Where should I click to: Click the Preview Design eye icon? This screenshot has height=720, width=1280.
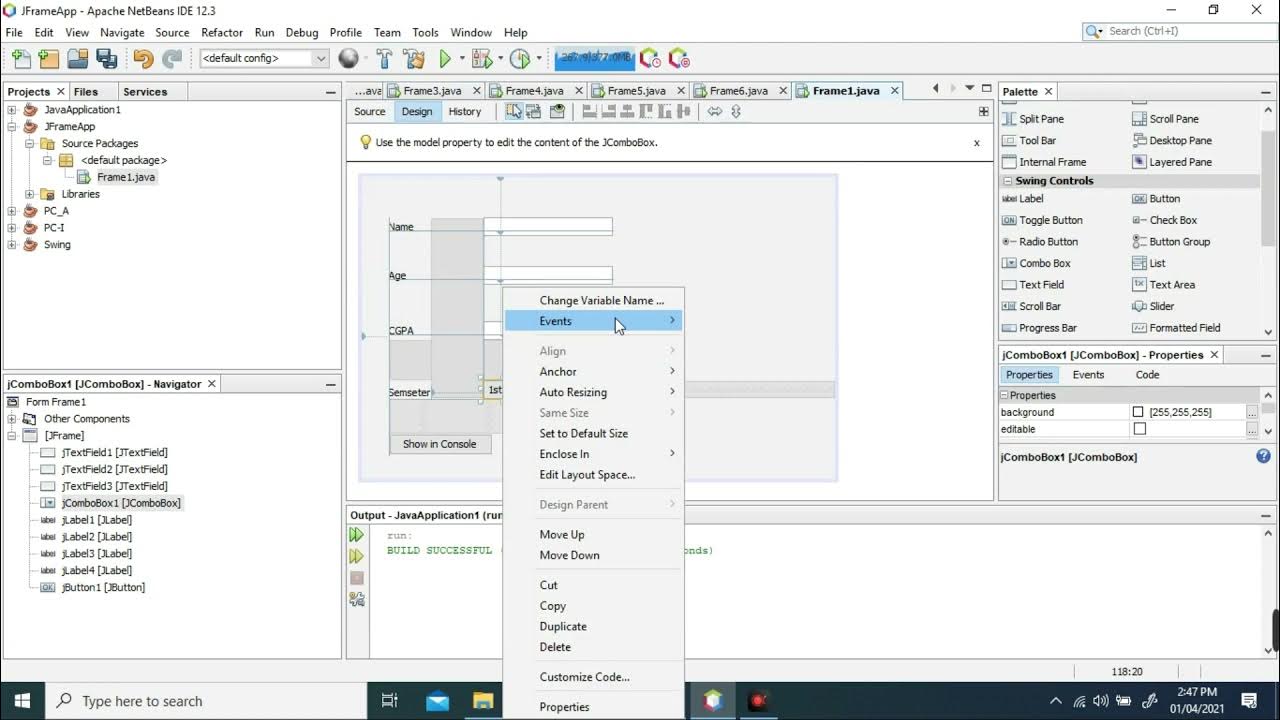557,111
